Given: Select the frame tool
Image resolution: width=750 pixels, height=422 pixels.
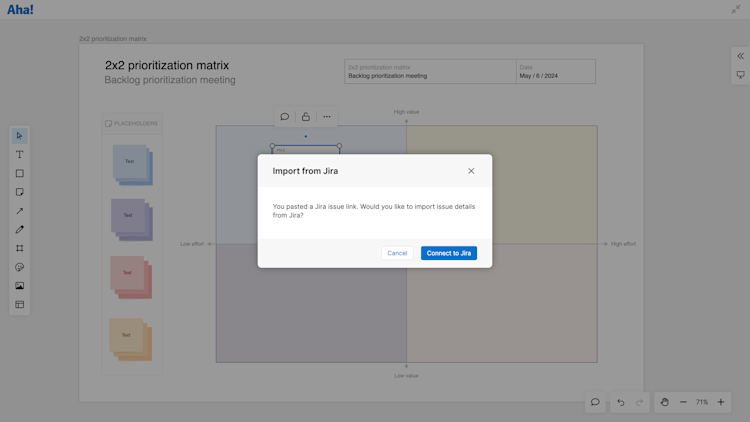Looking at the screenshot, I should click(20, 248).
